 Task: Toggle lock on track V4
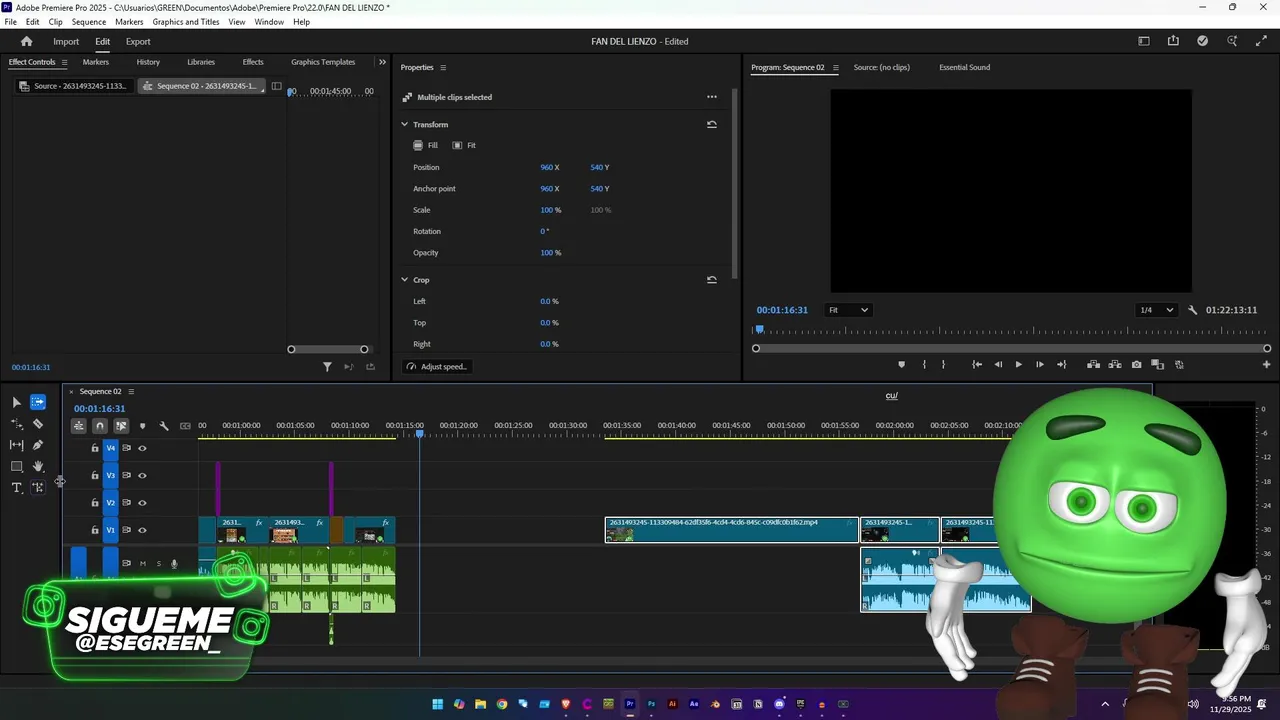pyautogui.click(x=95, y=448)
